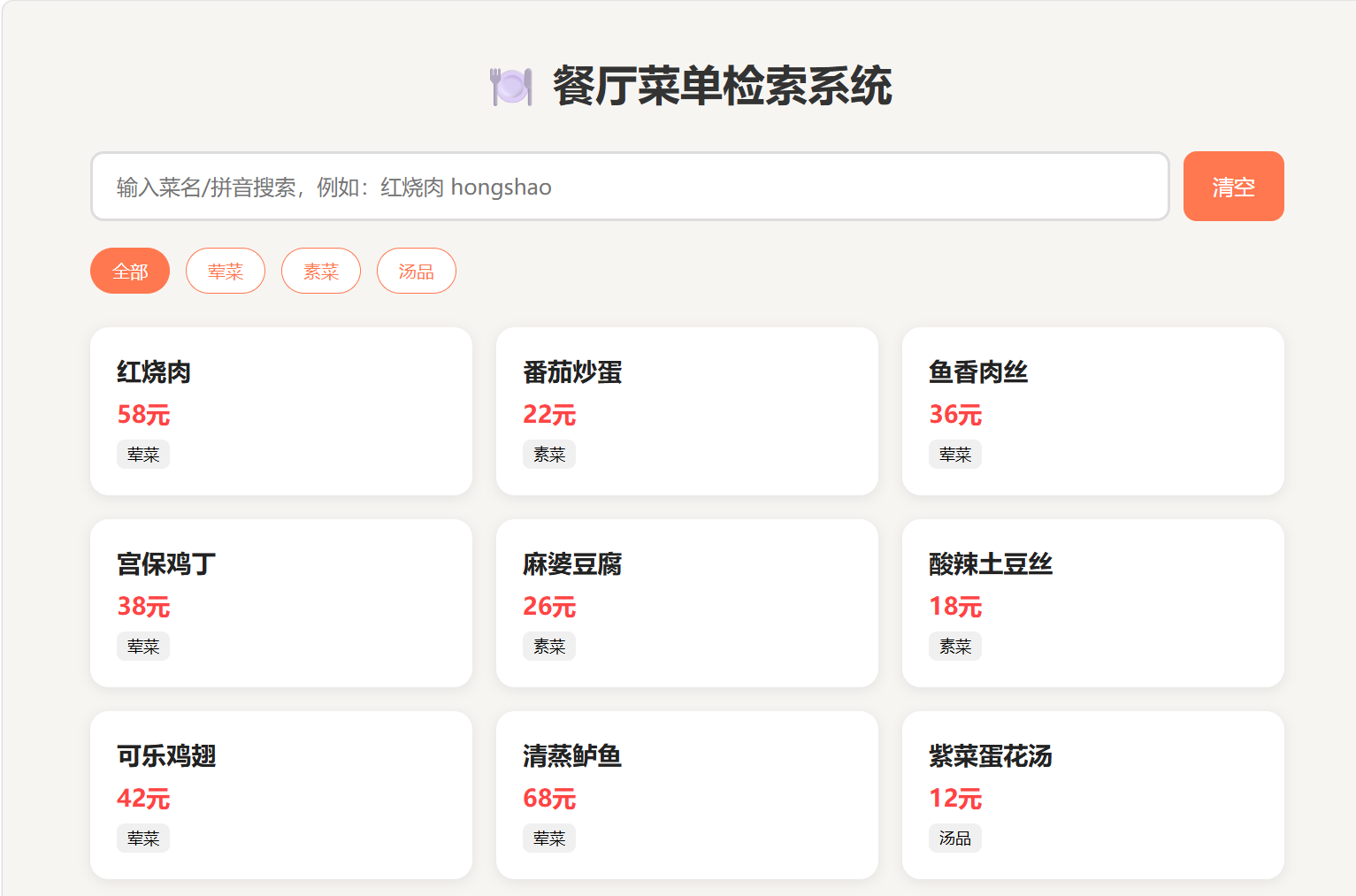
Task: Open the 可乐鸡翅 dish name
Action: click(x=166, y=756)
